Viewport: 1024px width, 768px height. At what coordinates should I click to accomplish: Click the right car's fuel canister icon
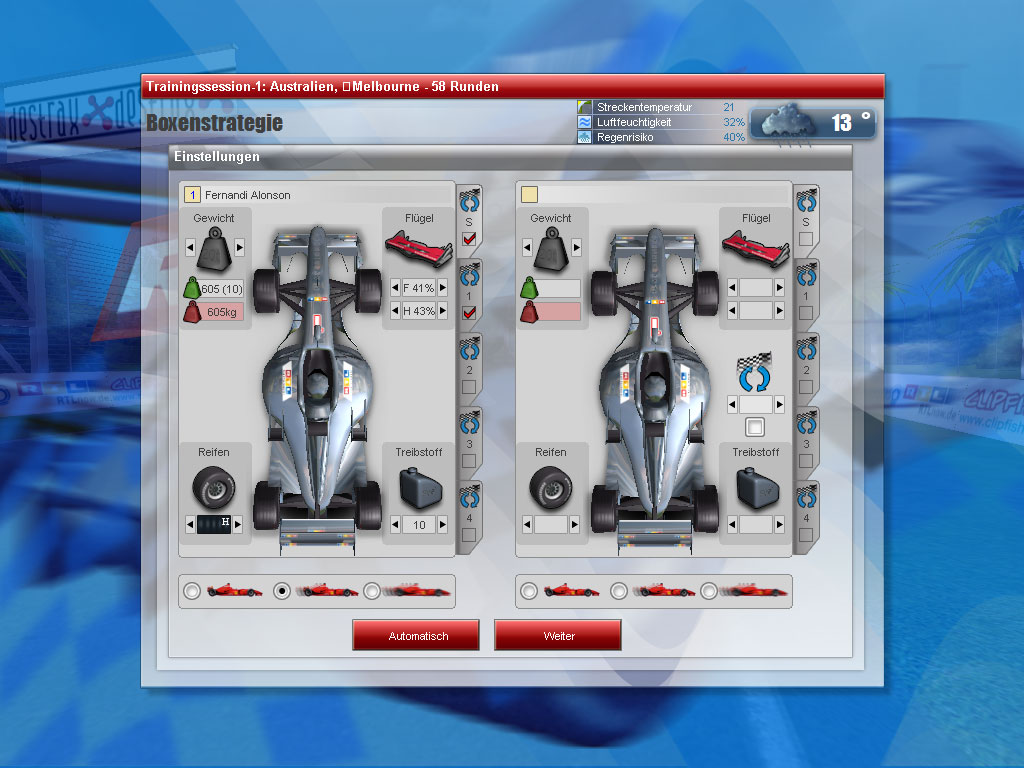click(758, 488)
